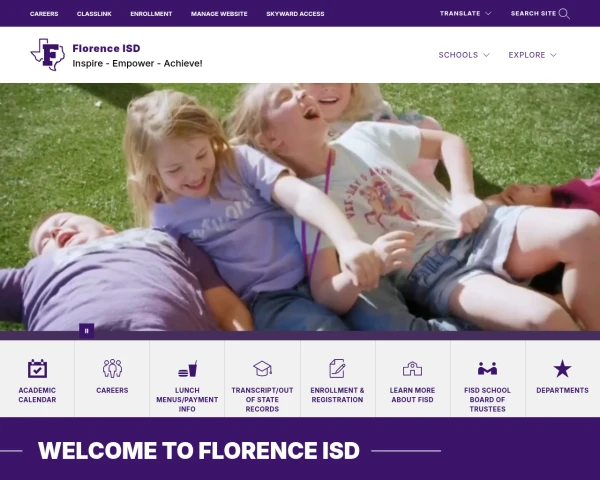Screen dimensions: 600x480
Task: Open Transcript/Out of State Records label
Action: tap(262, 400)
